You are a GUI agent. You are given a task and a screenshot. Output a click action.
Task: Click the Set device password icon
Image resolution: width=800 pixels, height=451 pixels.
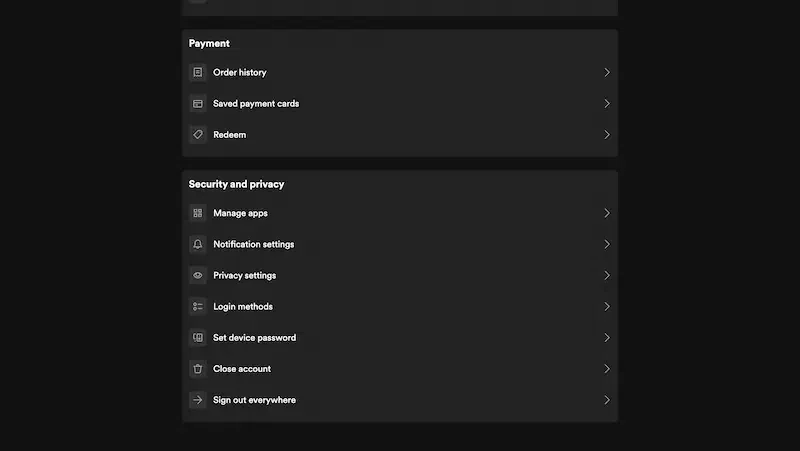coord(198,338)
